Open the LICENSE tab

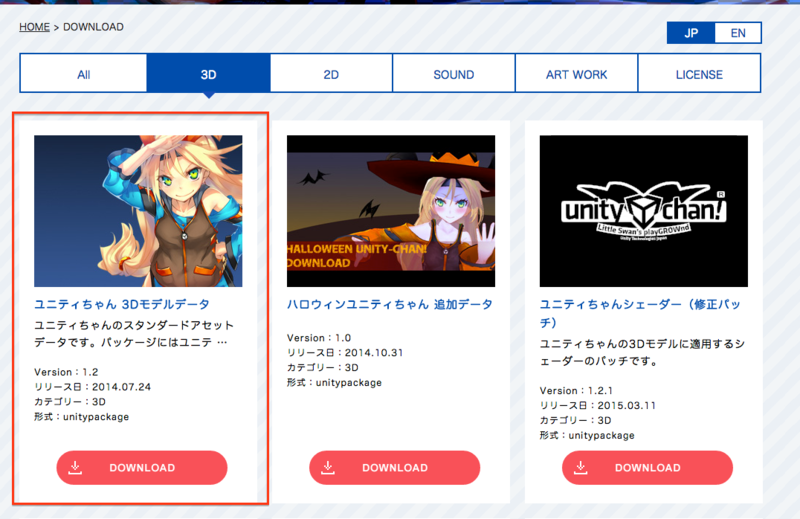pyautogui.click(x=699, y=75)
